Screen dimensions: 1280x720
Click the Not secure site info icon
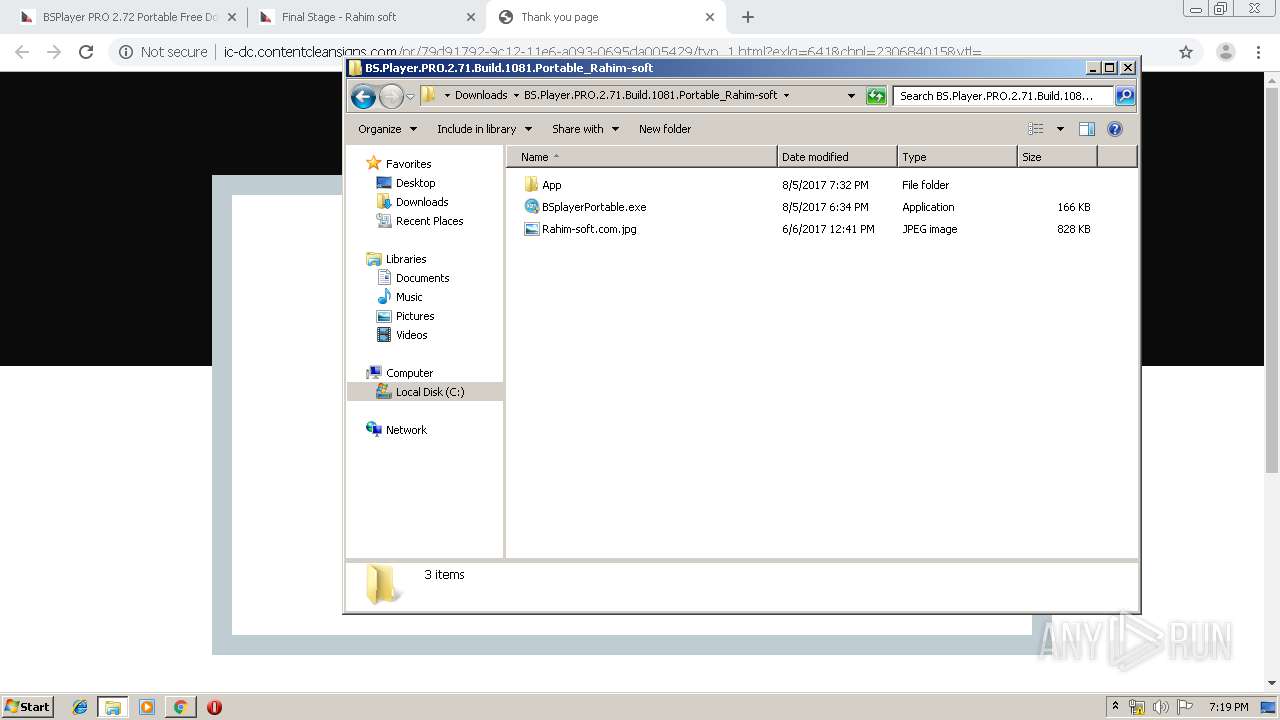[126, 52]
